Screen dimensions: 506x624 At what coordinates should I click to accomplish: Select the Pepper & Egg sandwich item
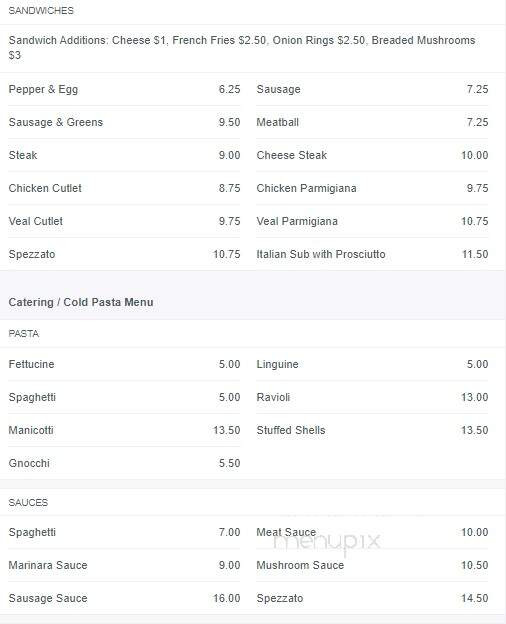[x=124, y=89]
